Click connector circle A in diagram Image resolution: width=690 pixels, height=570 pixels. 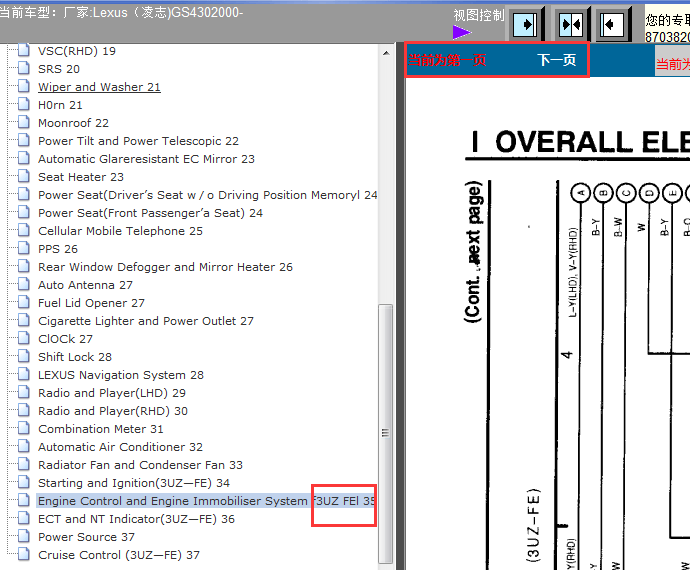pos(580,193)
